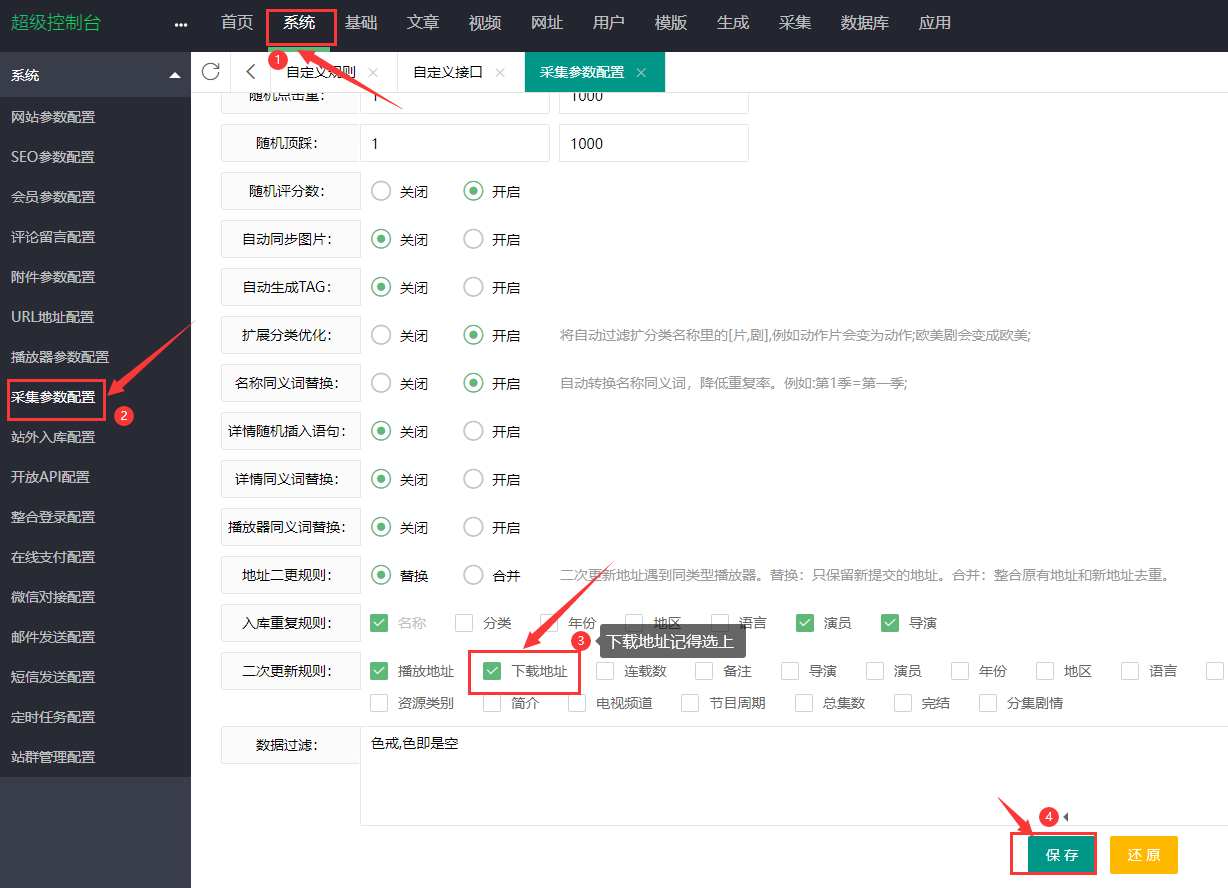The height and width of the screenshot is (888, 1228).
Task: Switch 地址二更规则 to 合并
Action: point(471,574)
